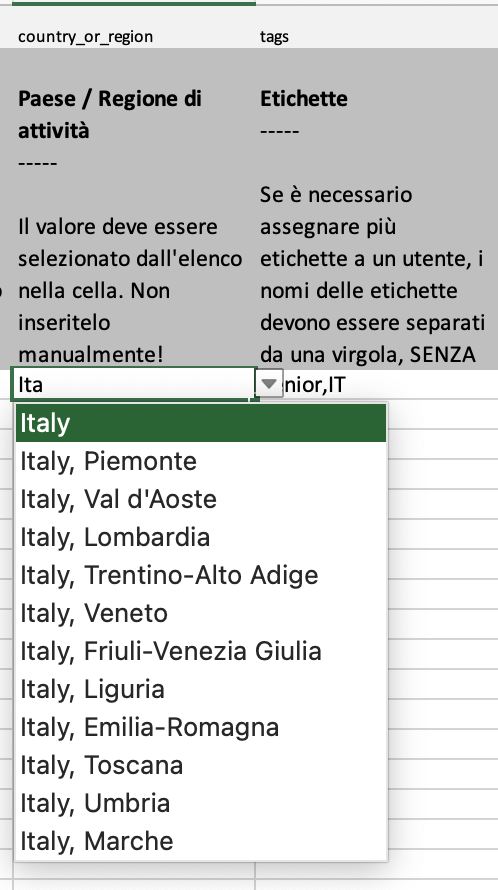The width and height of the screenshot is (498, 890).
Task: Choose Italy, Liguria from dropdown
Action: point(201,689)
